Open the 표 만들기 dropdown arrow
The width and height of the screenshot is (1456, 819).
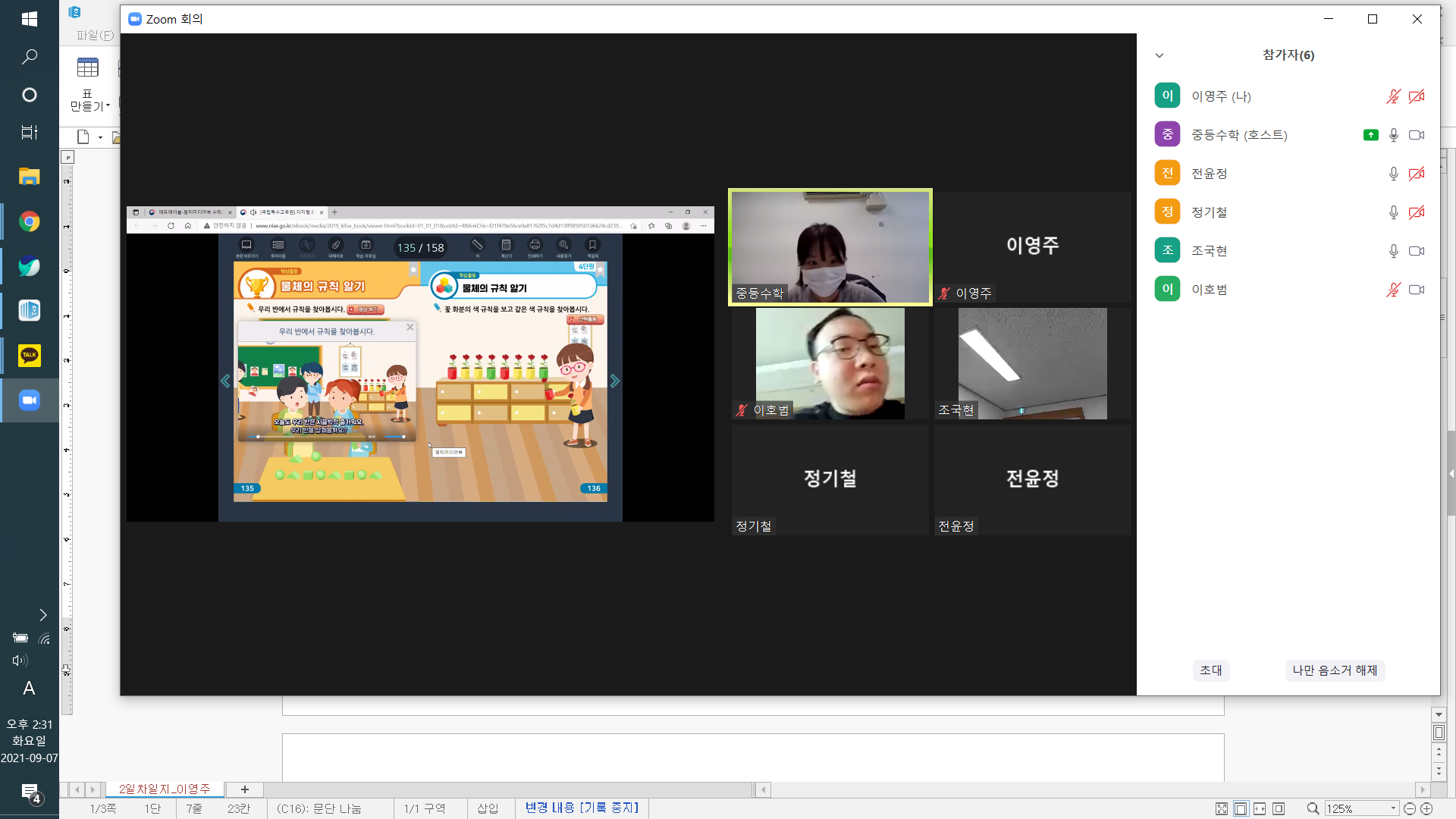(108, 106)
